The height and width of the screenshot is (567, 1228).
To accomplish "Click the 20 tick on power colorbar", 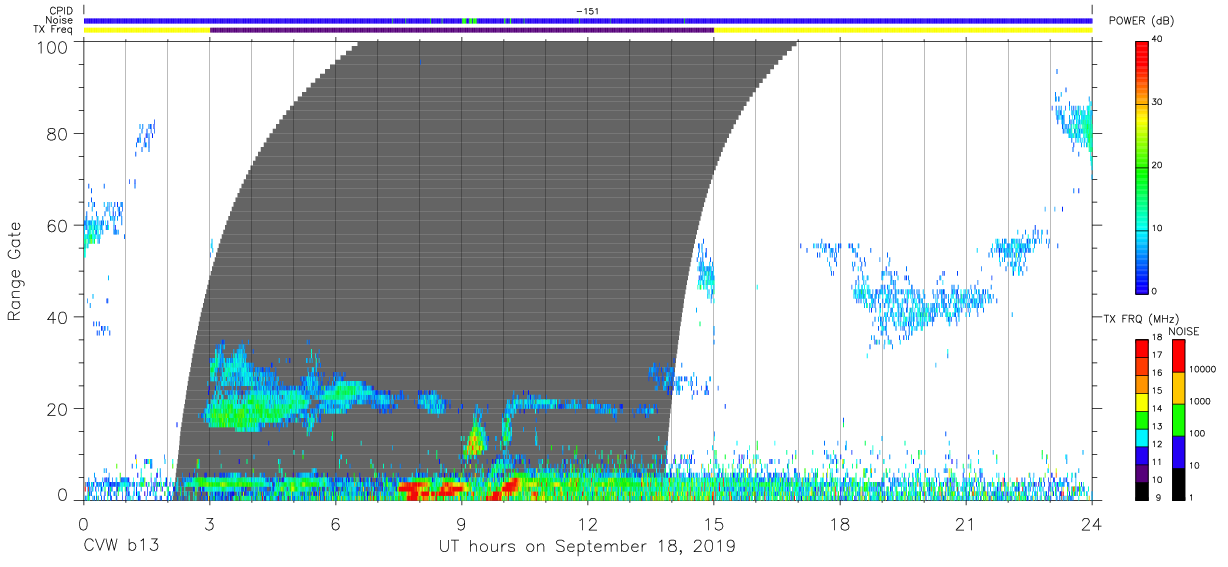I will click(x=1156, y=165).
